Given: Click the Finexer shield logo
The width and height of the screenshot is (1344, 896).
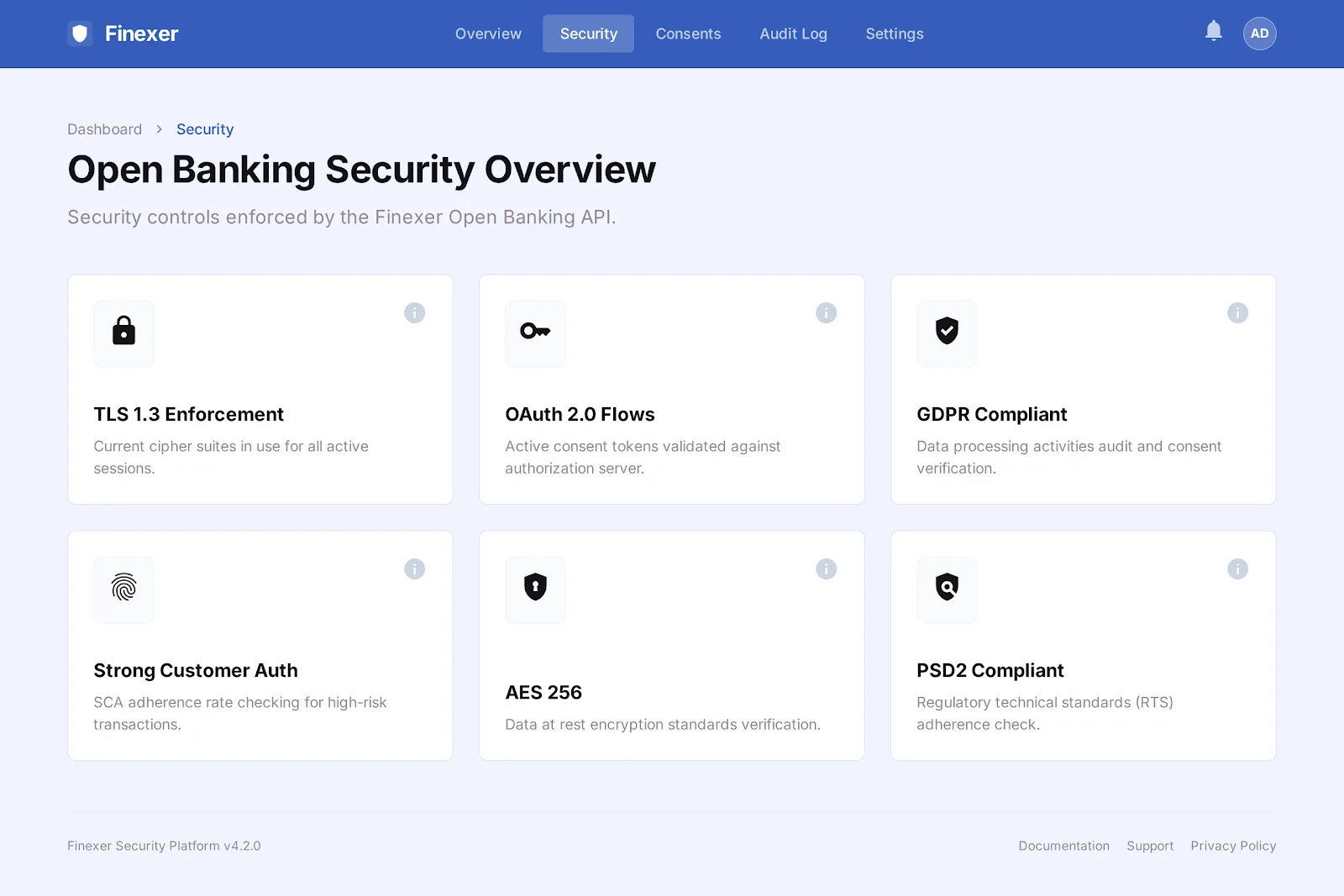Looking at the screenshot, I should (80, 33).
